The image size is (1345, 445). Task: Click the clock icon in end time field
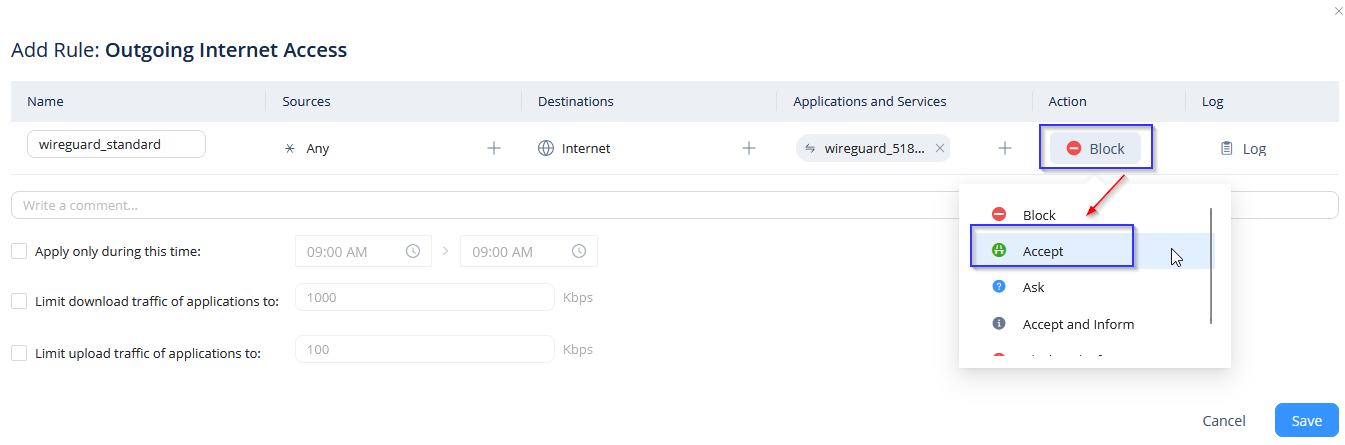pyautogui.click(x=578, y=251)
